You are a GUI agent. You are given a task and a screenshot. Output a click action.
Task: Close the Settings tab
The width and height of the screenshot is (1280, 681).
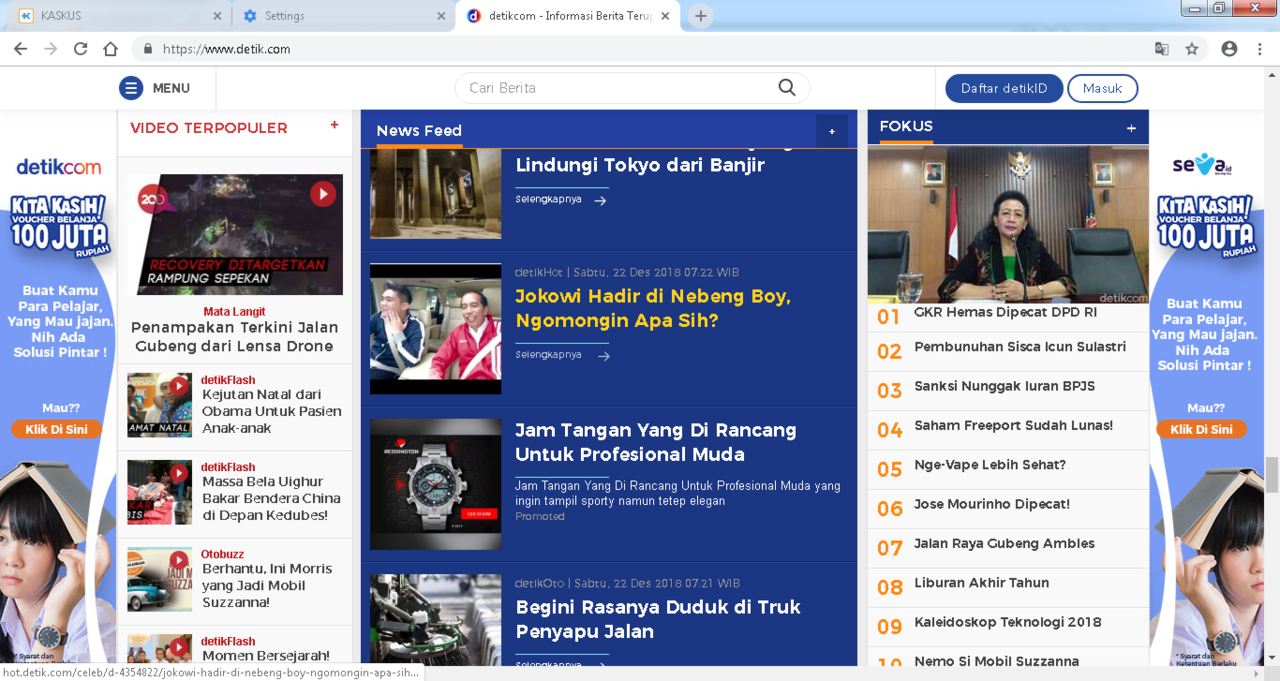click(443, 16)
